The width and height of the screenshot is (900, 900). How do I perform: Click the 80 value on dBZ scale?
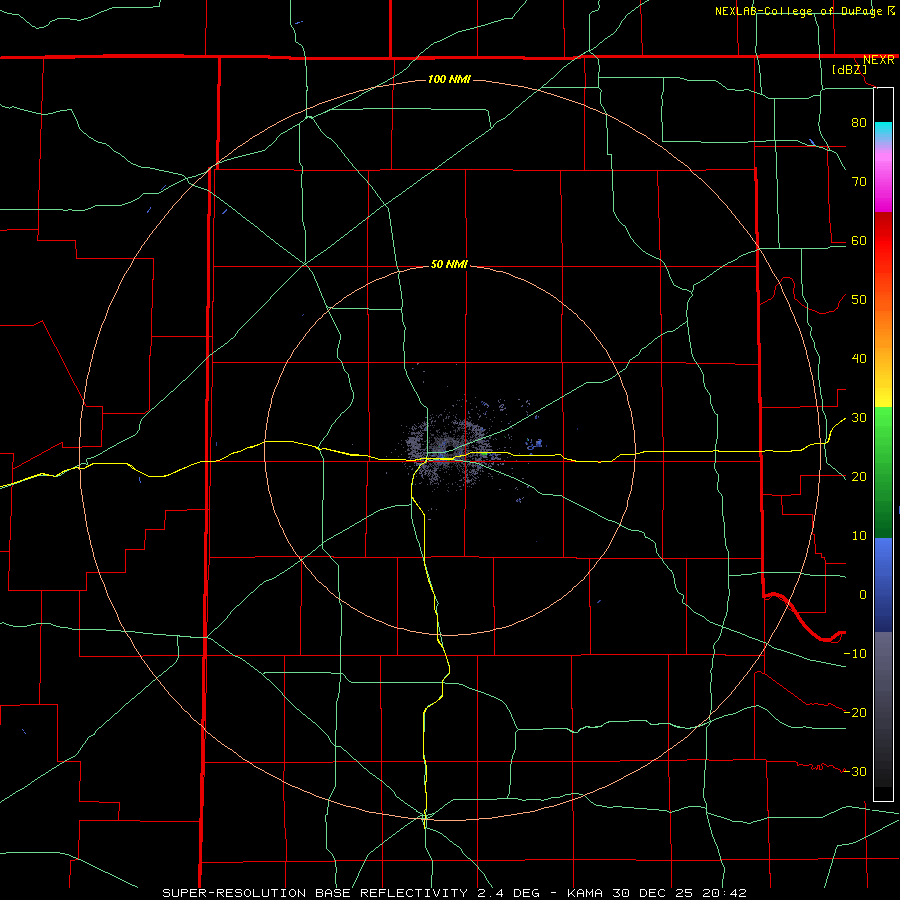[x=859, y=122]
